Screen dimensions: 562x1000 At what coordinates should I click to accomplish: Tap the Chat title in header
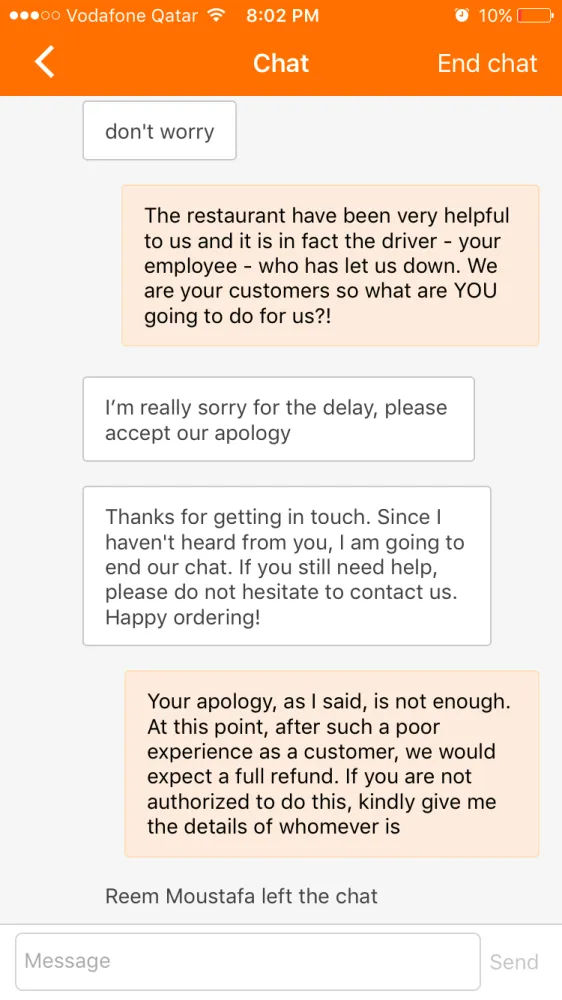click(x=281, y=63)
